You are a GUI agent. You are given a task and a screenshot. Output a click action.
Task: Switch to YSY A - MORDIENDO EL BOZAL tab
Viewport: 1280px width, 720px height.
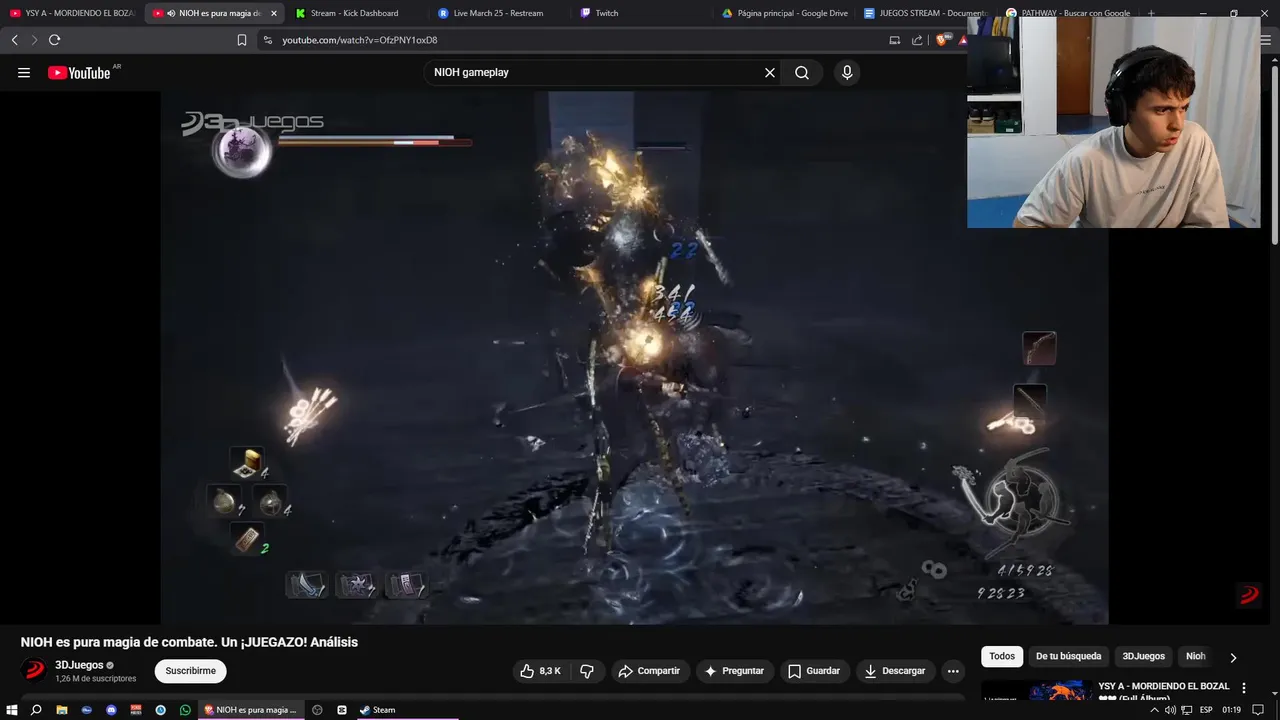[x=72, y=13]
